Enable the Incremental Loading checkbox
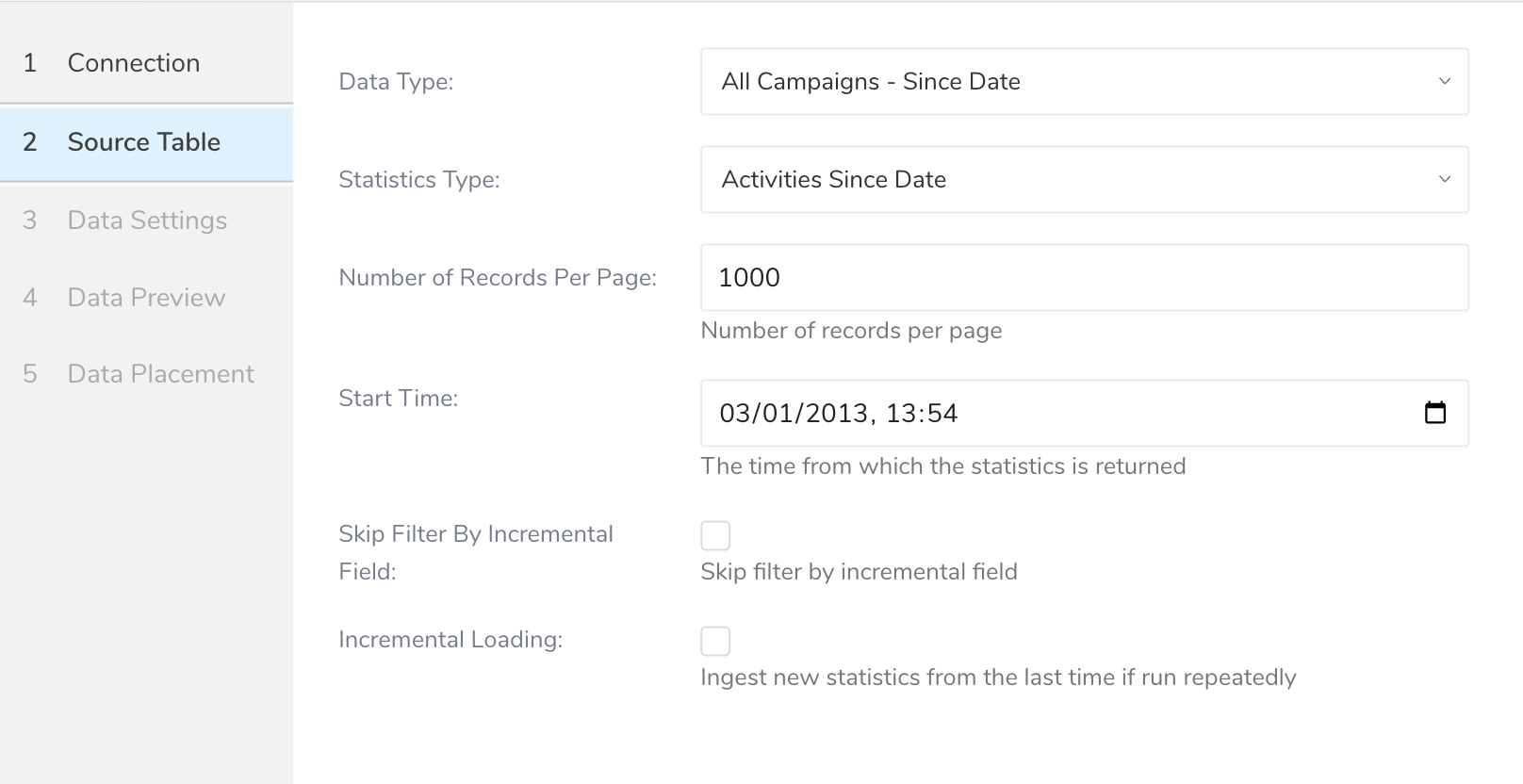Image resolution: width=1523 pixels, height=784 pixels. (715, 641)
